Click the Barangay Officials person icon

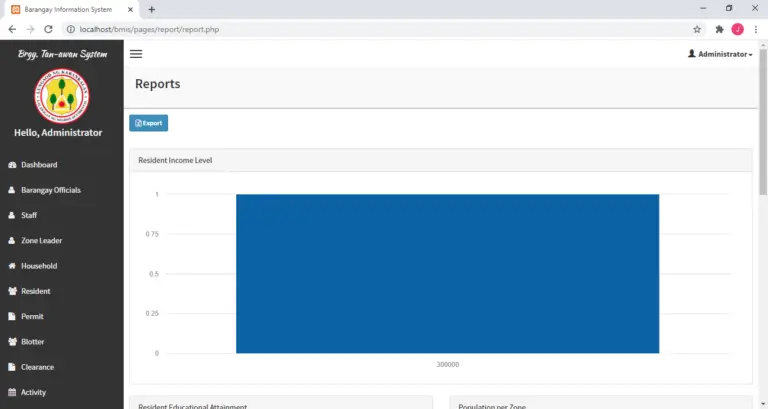tap(12, 190)
